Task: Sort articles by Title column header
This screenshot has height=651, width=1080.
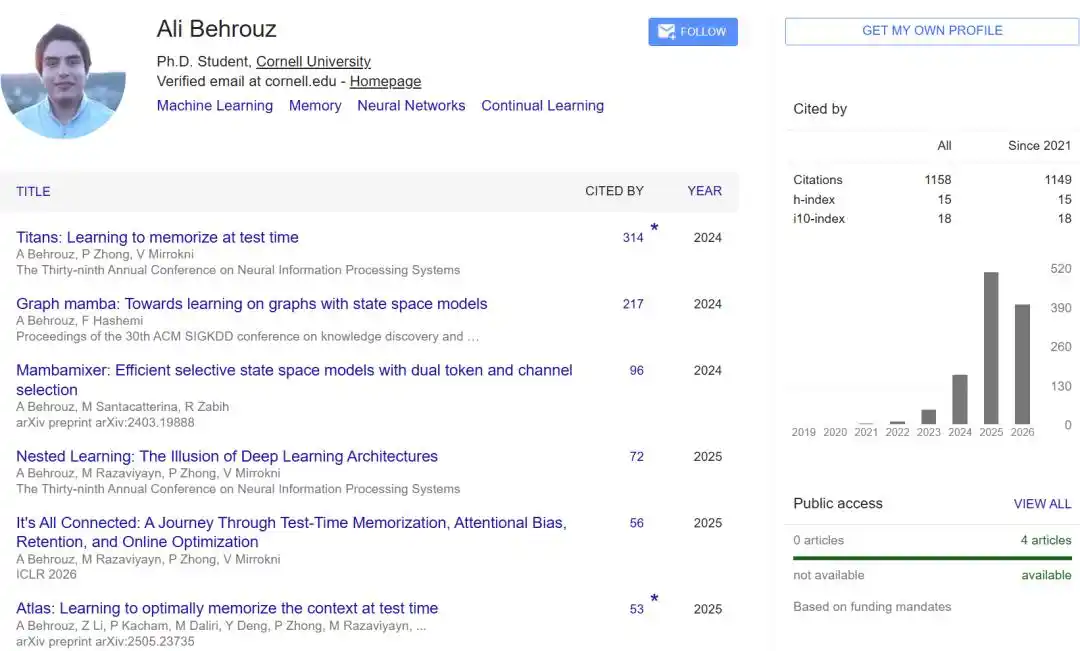Action: (33, 192)
